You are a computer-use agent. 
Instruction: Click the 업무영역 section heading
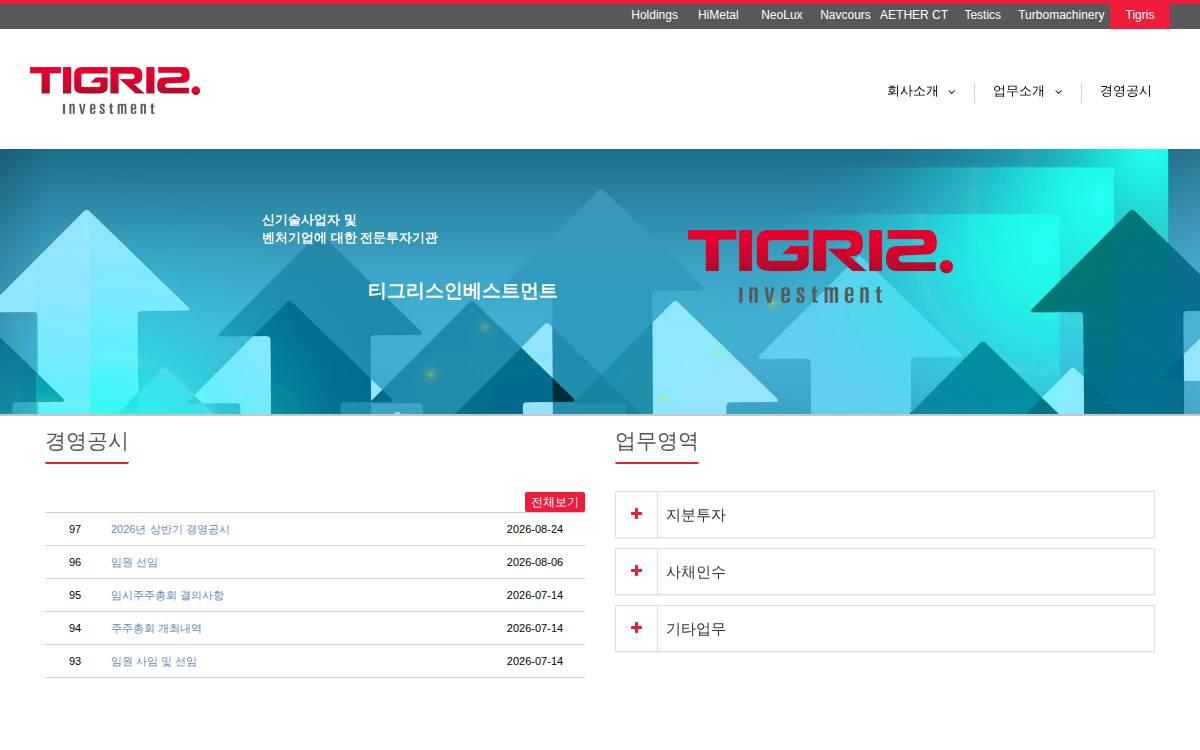pos(657,441)
